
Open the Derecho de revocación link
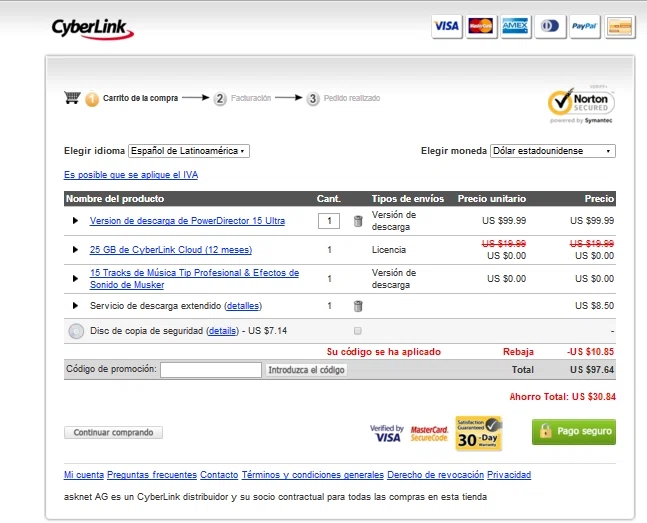(x=435, y=475)
